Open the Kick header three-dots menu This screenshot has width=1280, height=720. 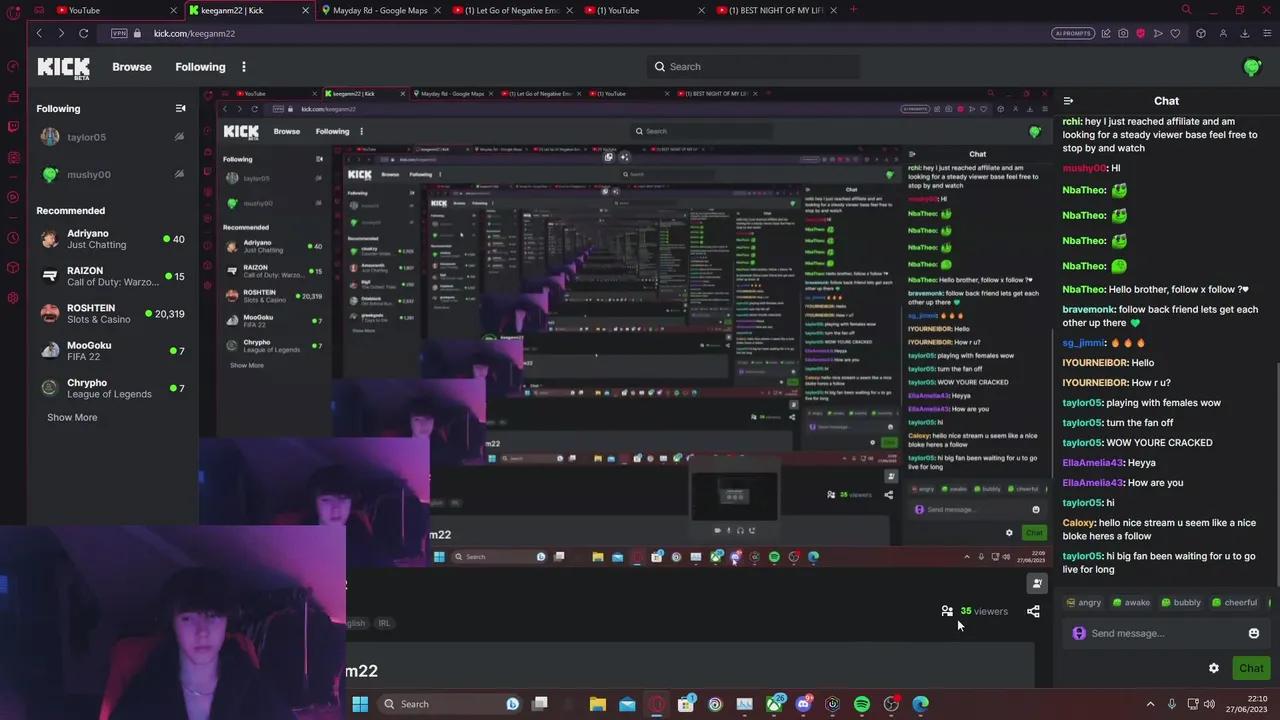(x=244, y=67)
